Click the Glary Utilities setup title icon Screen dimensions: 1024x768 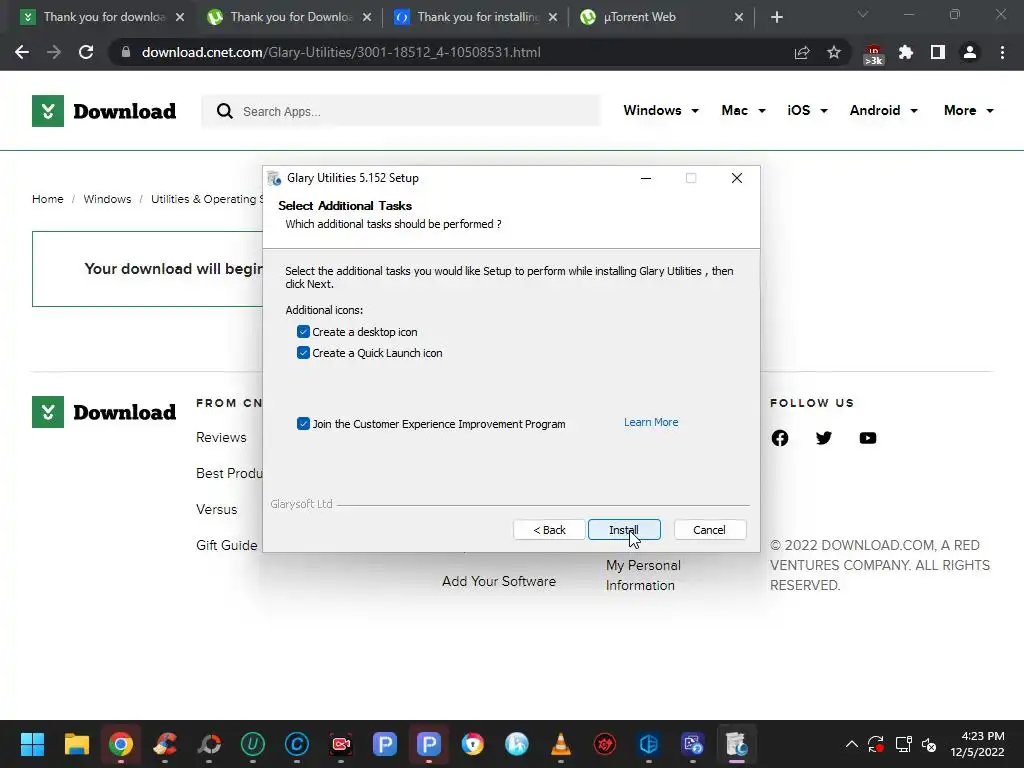[275, 178]
